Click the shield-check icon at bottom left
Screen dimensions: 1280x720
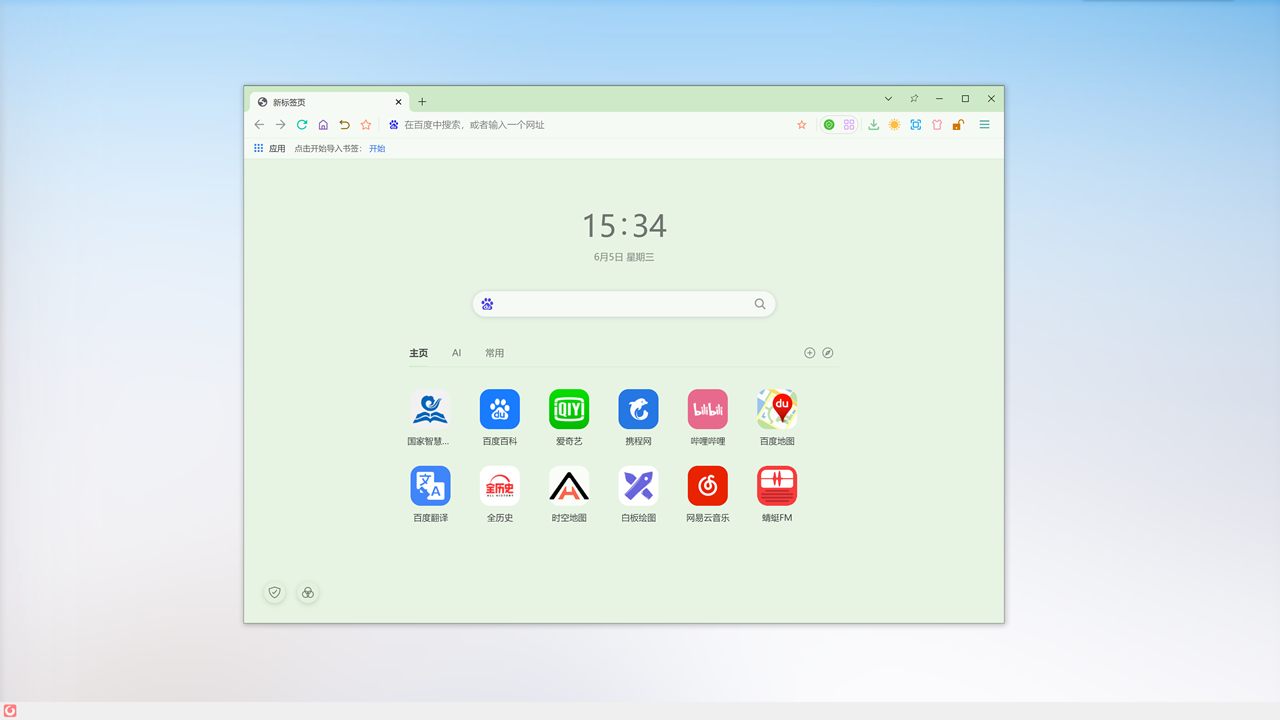click(274, 592)
